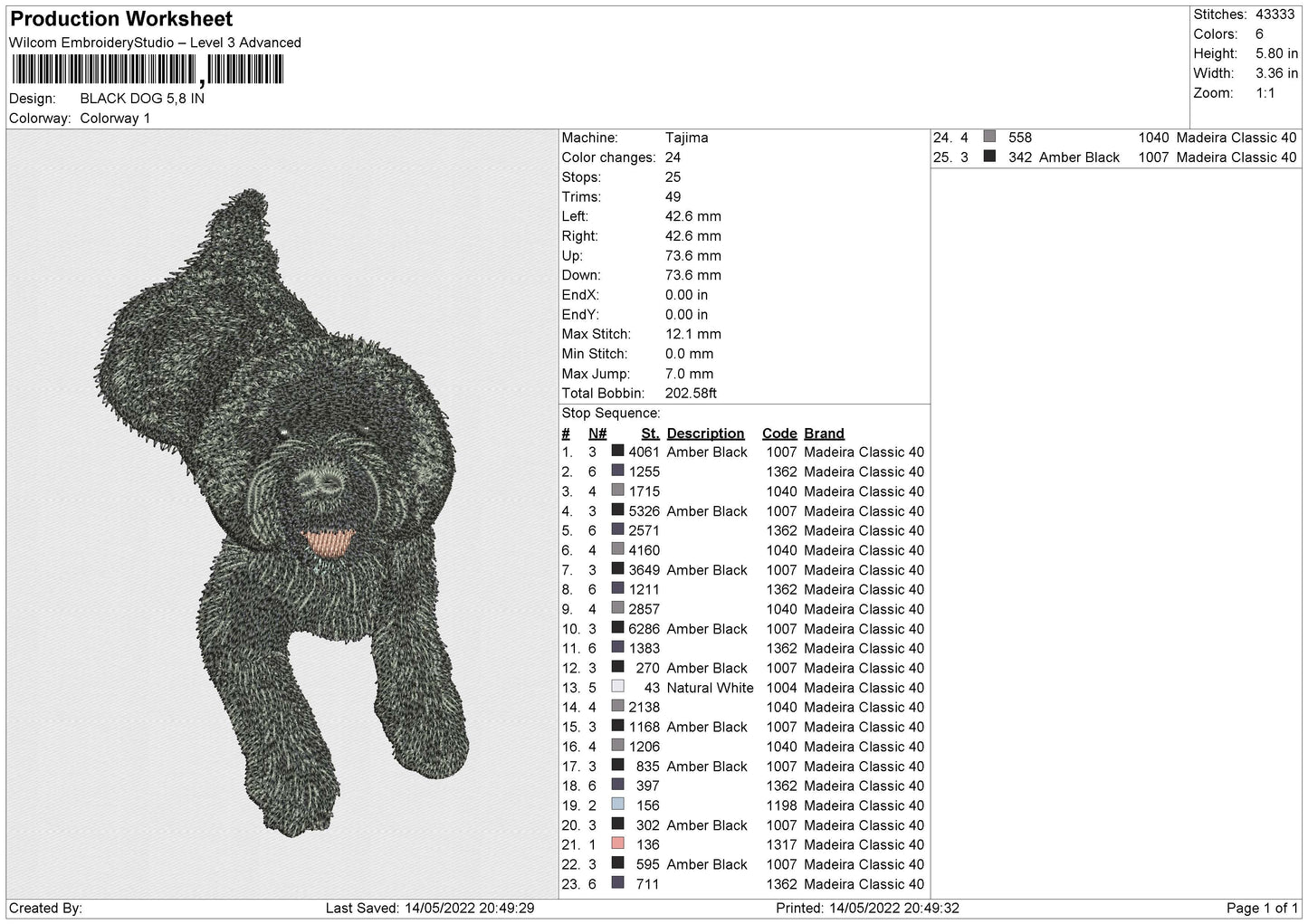
Task: Click the light blue swatch in stop row 19
Action: pyautogui.click(x=617, y=805)
